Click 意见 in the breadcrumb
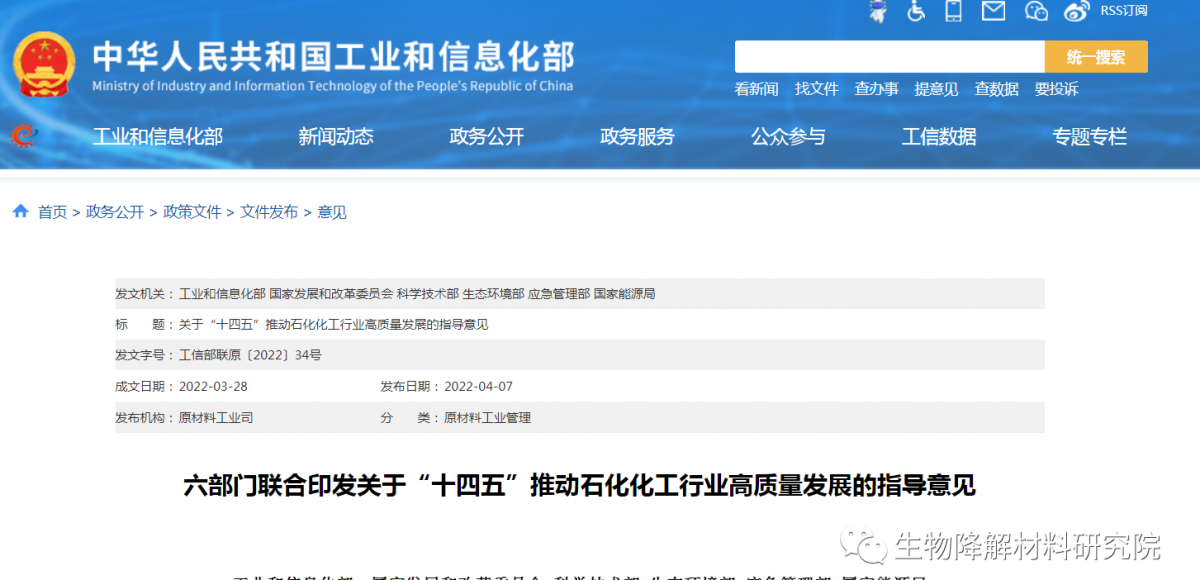This screenshot has height=580, width=1200. [x=332, y=212]
